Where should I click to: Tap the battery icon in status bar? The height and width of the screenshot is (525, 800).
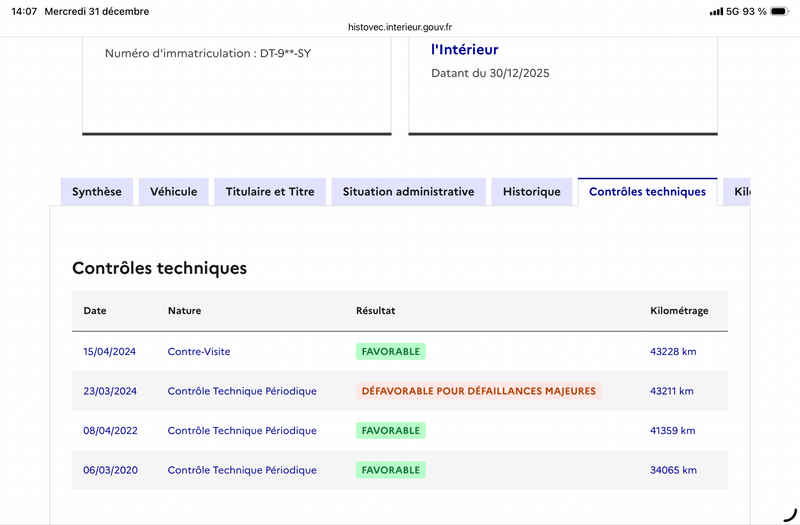coord(783,11)
